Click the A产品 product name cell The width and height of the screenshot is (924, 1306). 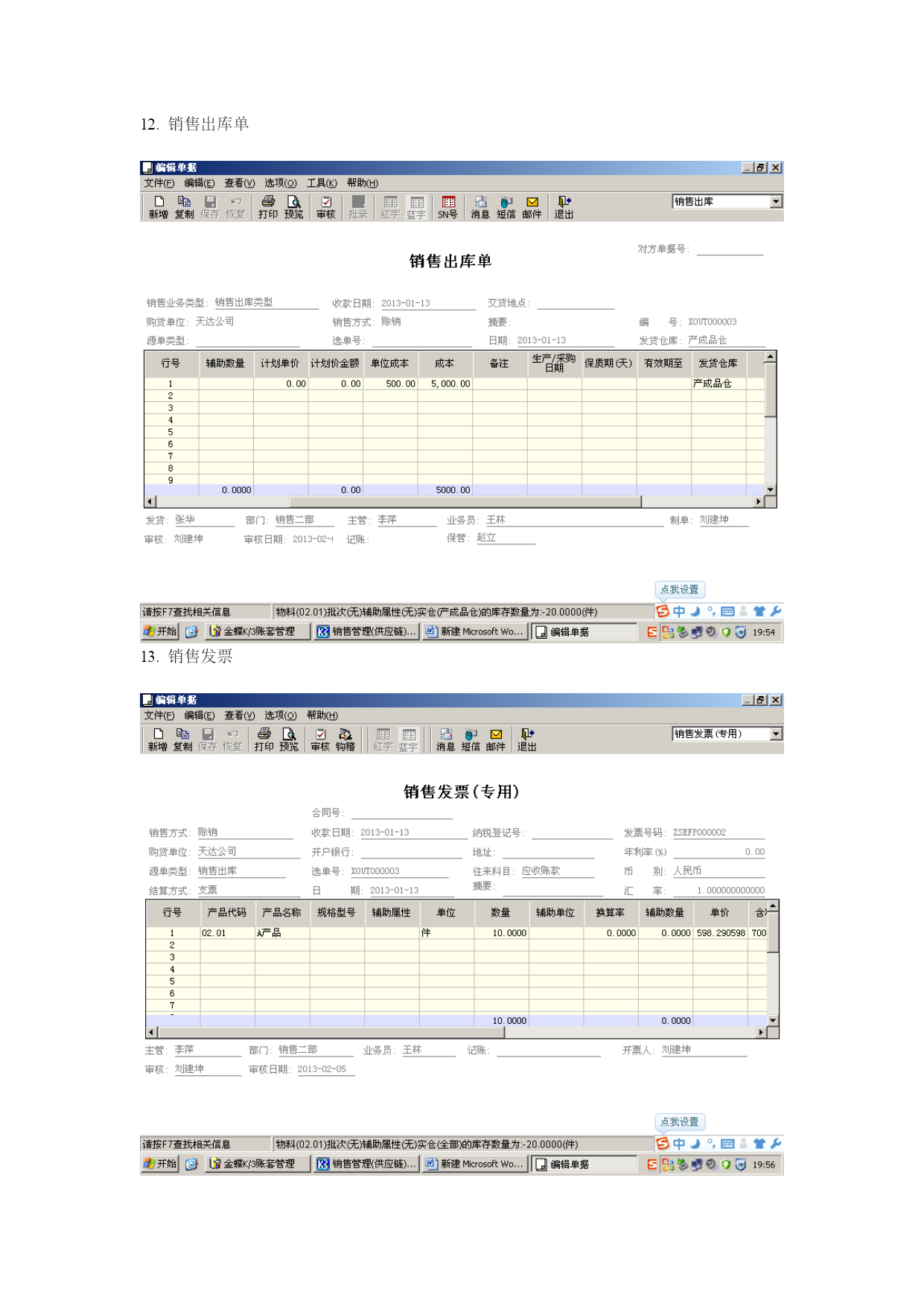282,932
